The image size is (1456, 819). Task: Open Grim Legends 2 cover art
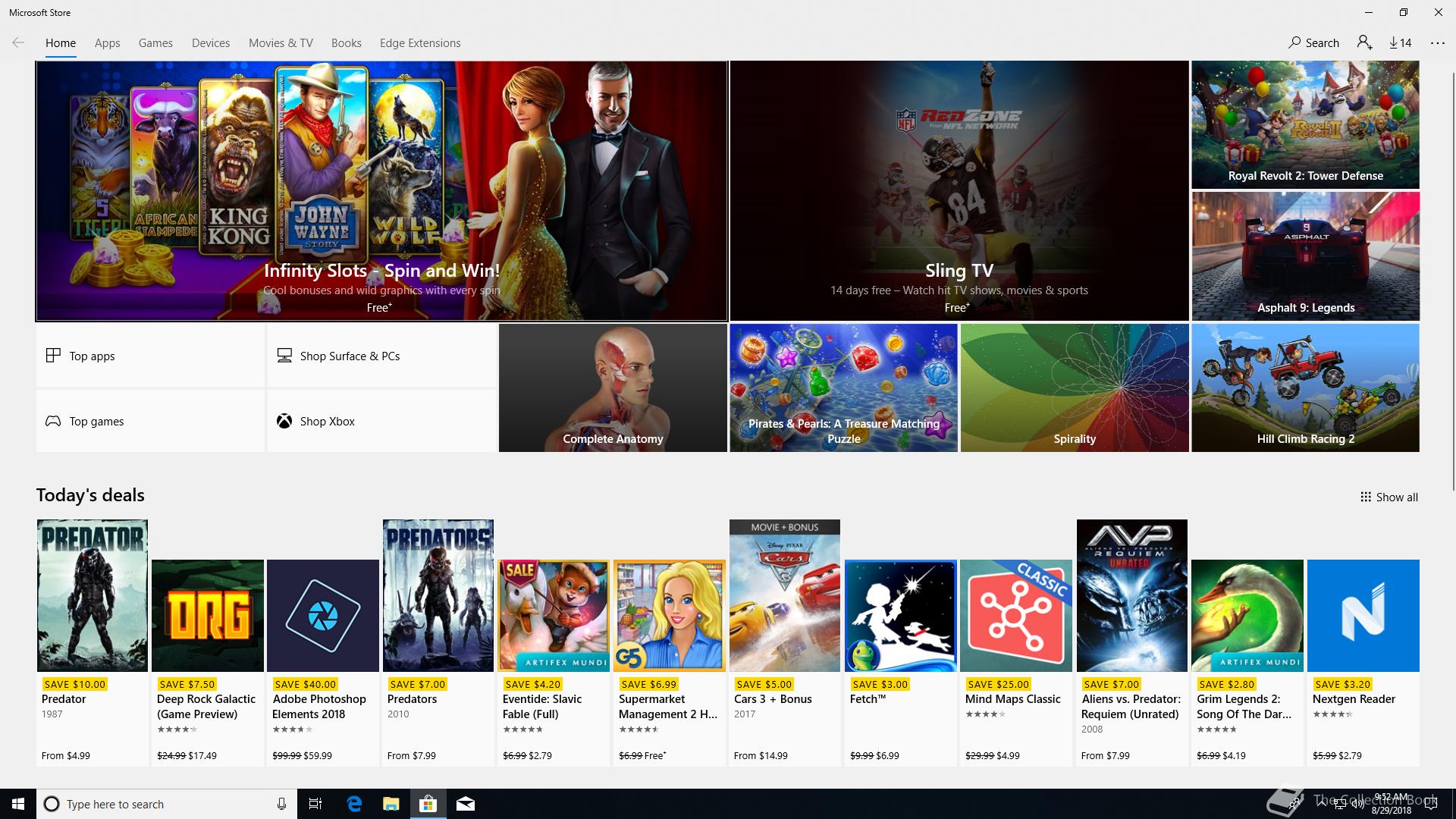(1247, 616)
